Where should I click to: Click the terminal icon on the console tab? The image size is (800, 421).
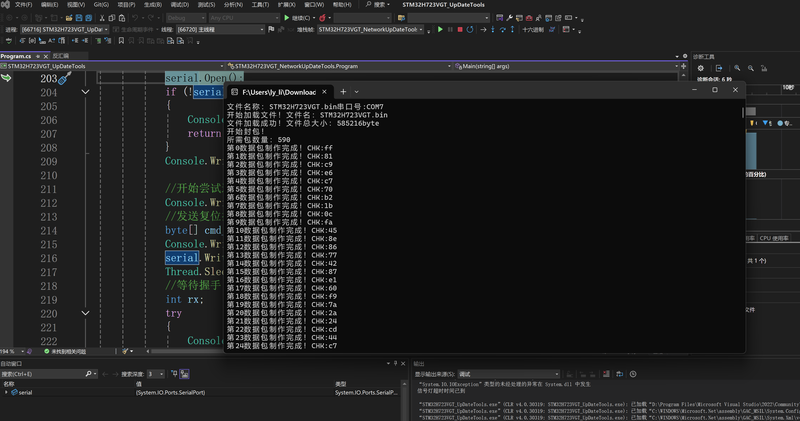(x=234, y=91)
